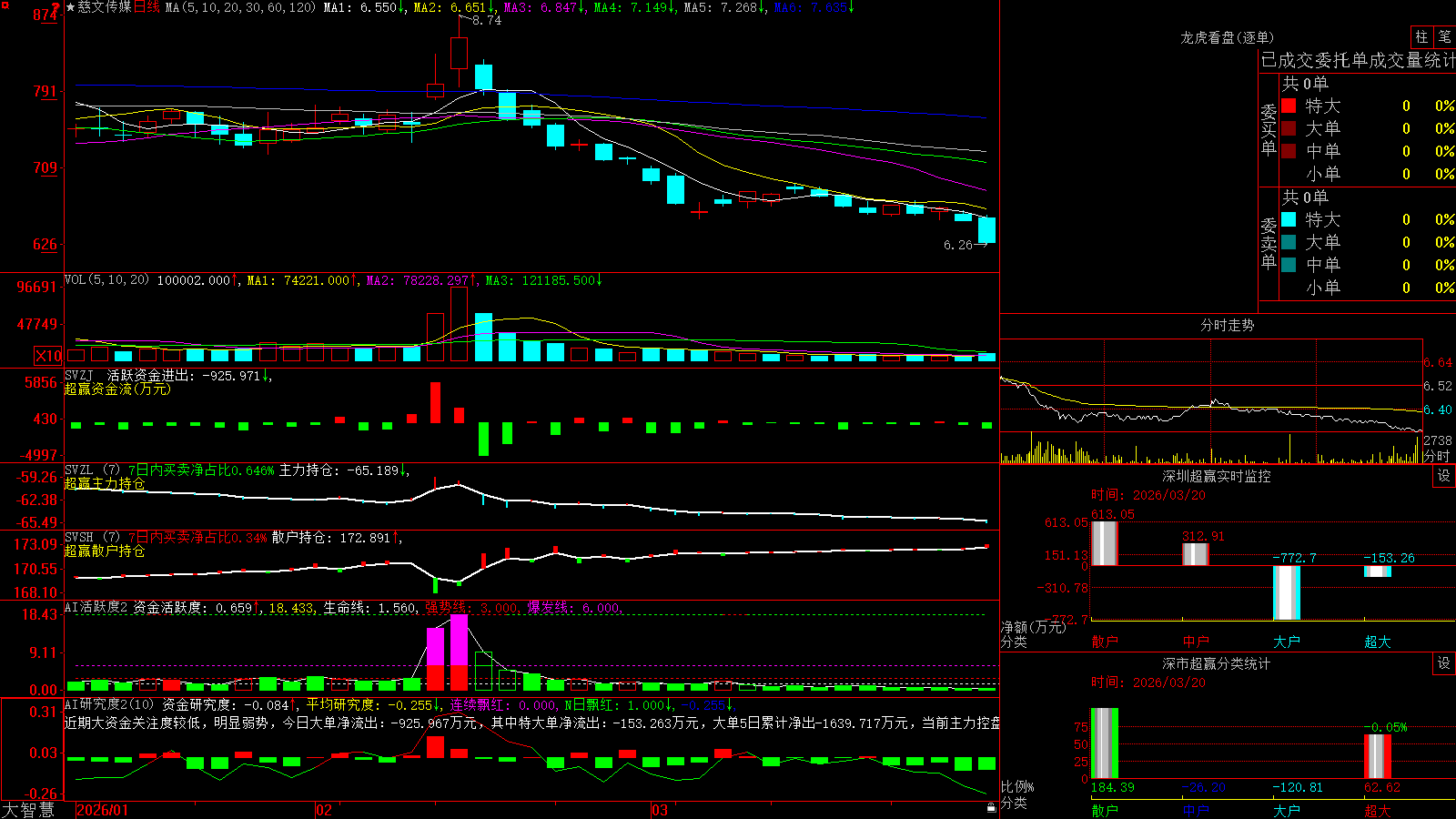Click the -26.20 value in 分类统计
Screen dimensions: 1456x819
point(1204,787)
